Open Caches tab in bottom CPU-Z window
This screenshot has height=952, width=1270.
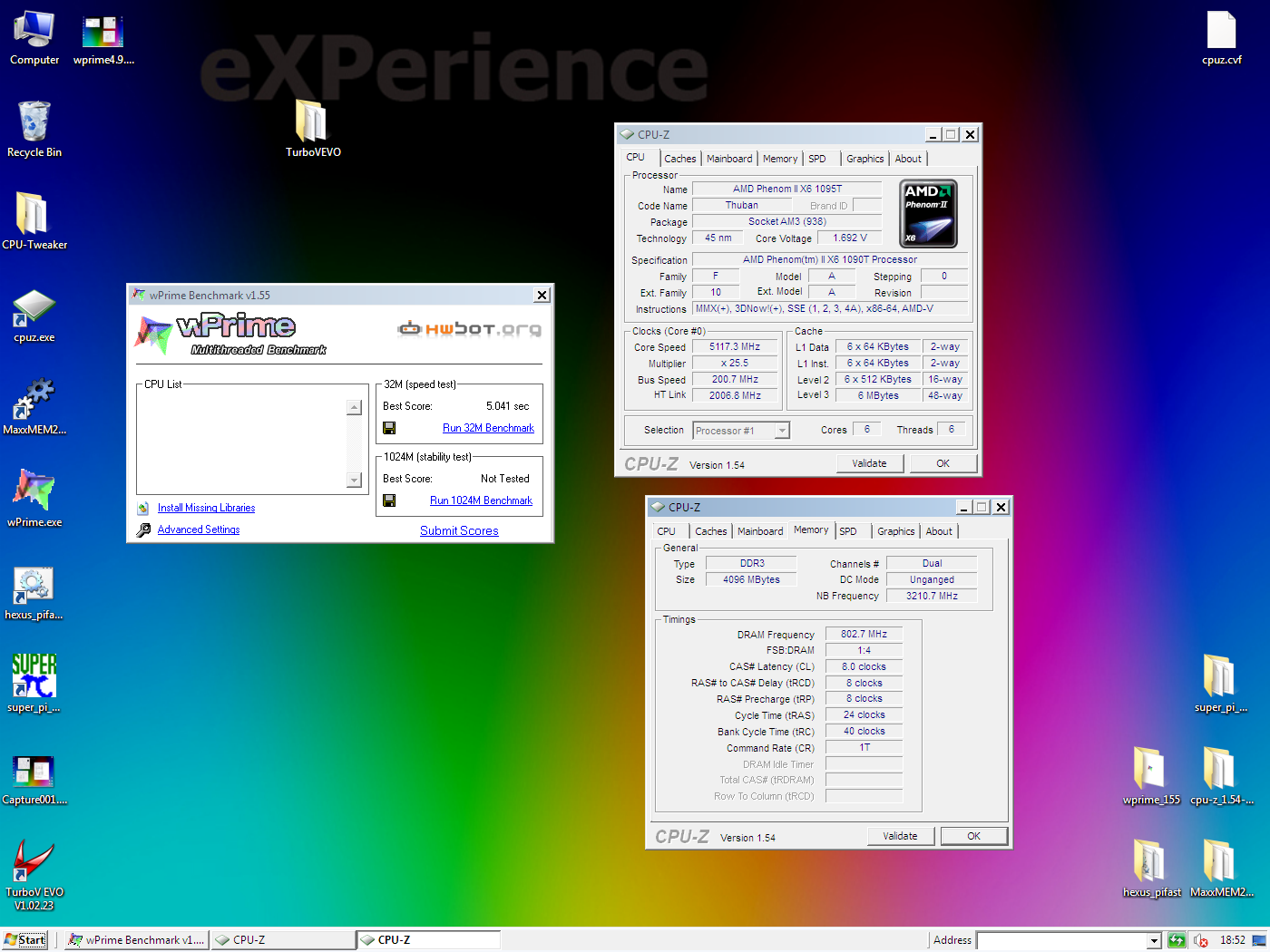click(710, 531)
